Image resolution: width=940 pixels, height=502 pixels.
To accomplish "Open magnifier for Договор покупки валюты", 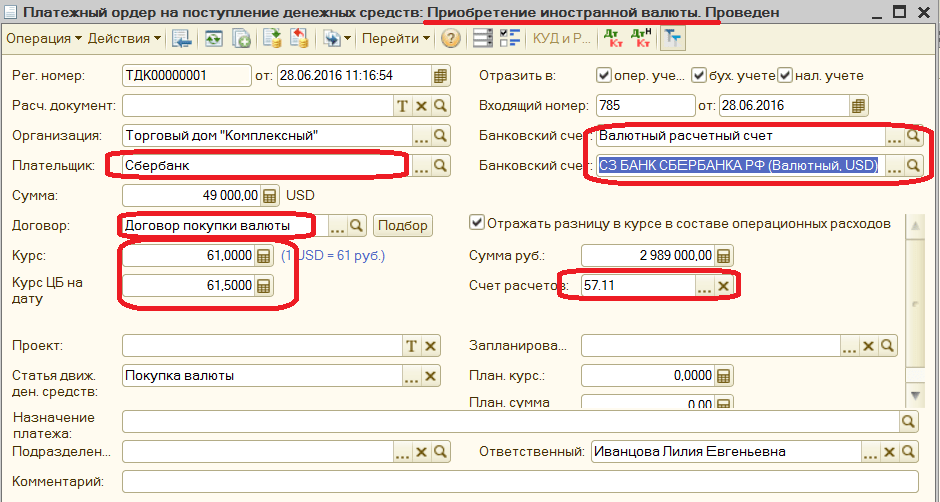I will click(357, 226).
